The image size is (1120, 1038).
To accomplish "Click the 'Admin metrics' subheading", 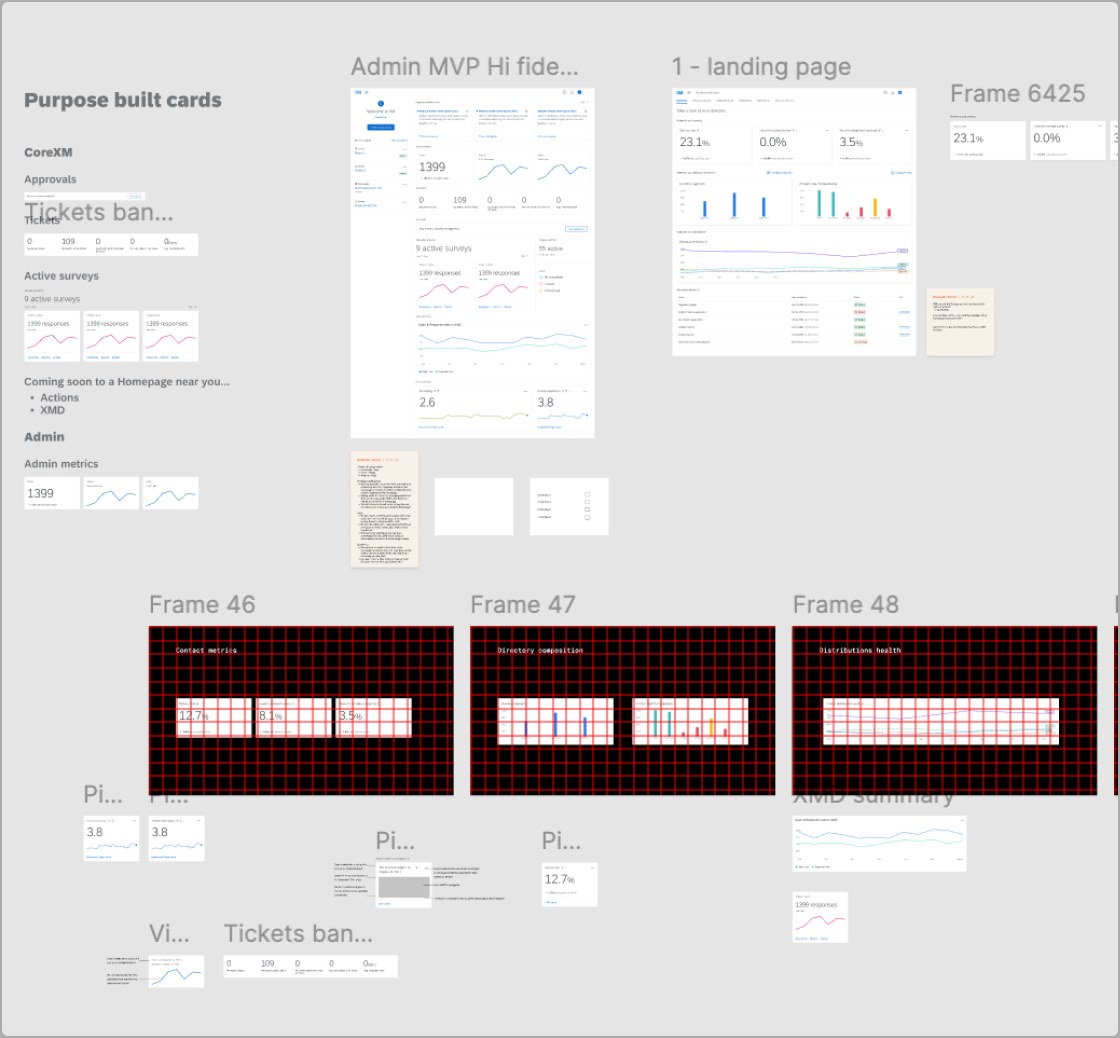I will pyautogui.click(x=61, y=464).
